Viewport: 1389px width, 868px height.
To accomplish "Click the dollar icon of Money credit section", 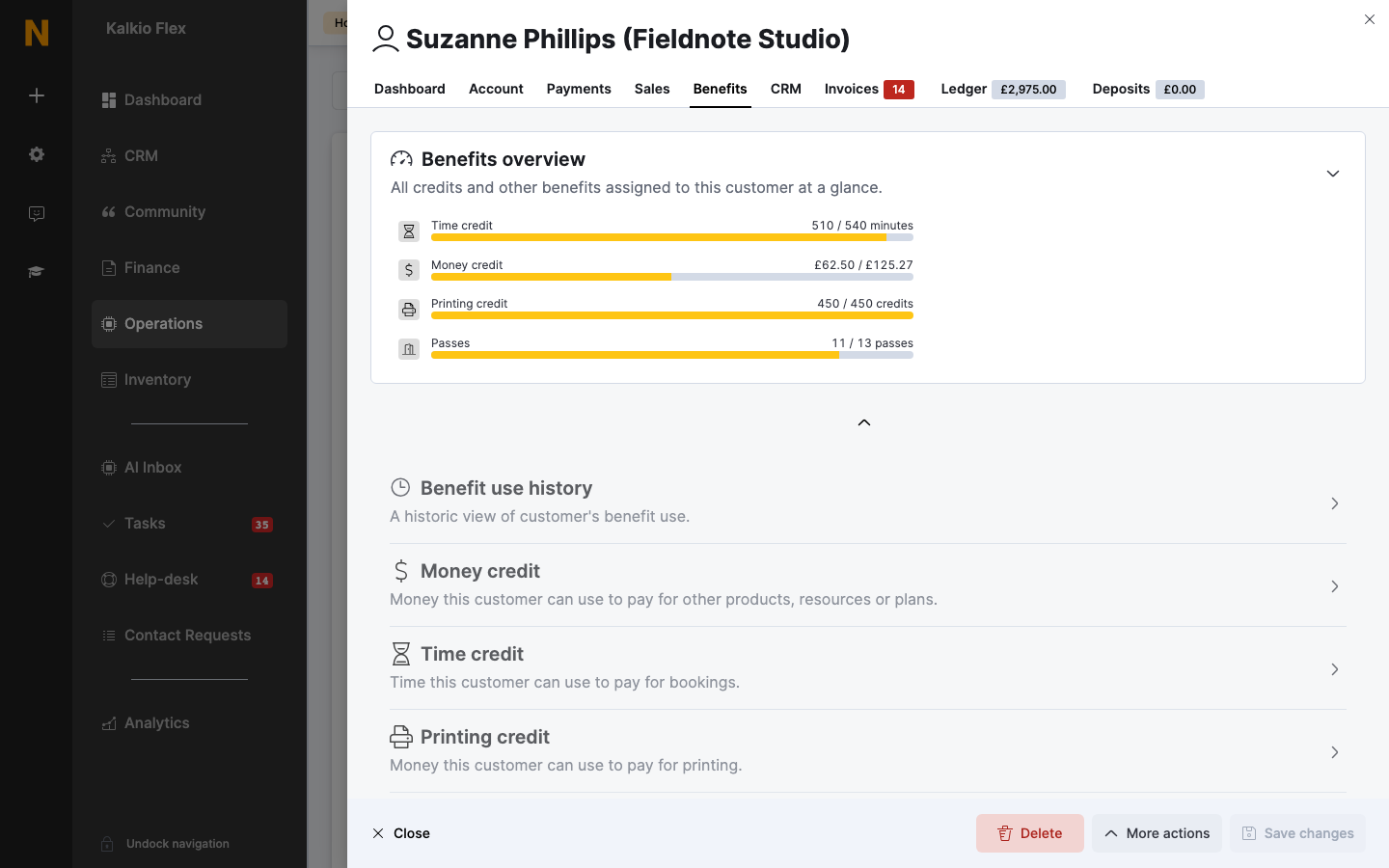I will point(401,571).
